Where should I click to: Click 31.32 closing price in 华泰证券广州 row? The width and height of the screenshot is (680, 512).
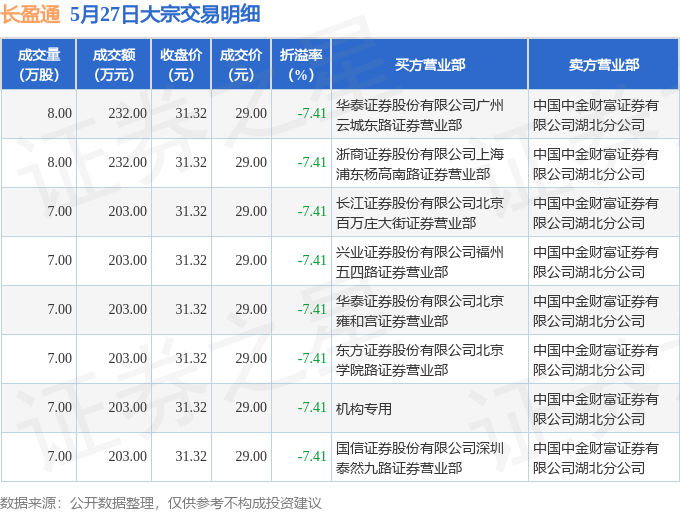point(191,113)
